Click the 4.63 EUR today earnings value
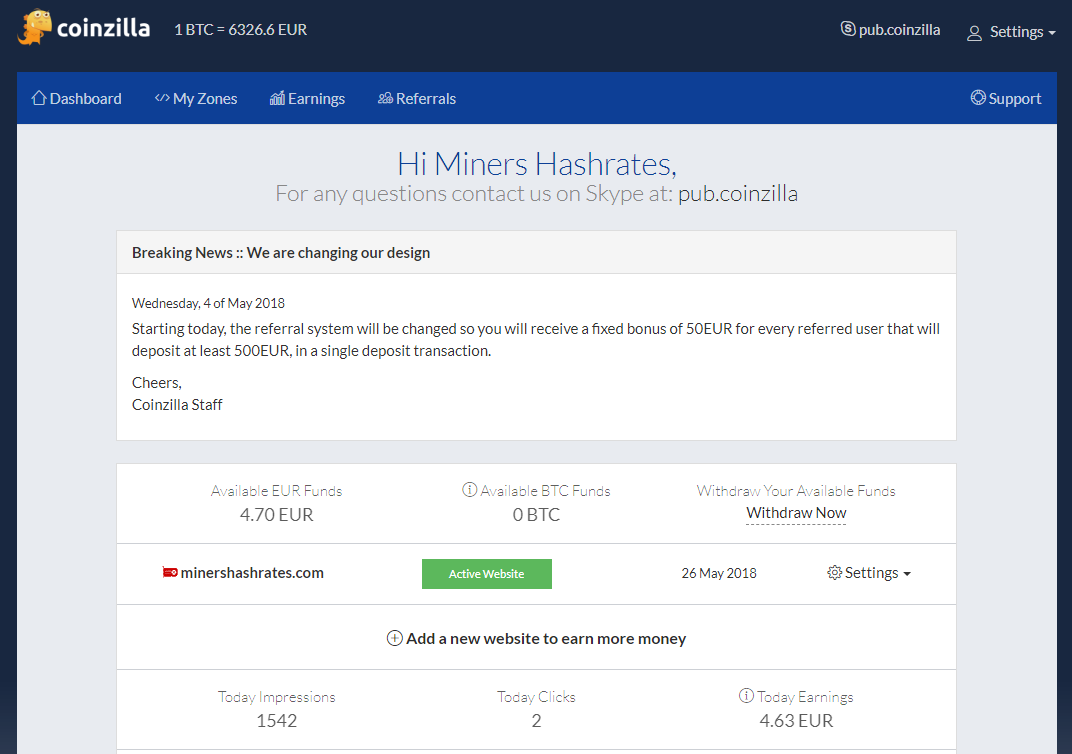The width and height of the screenshot is (1072, 754). [796, 721]
